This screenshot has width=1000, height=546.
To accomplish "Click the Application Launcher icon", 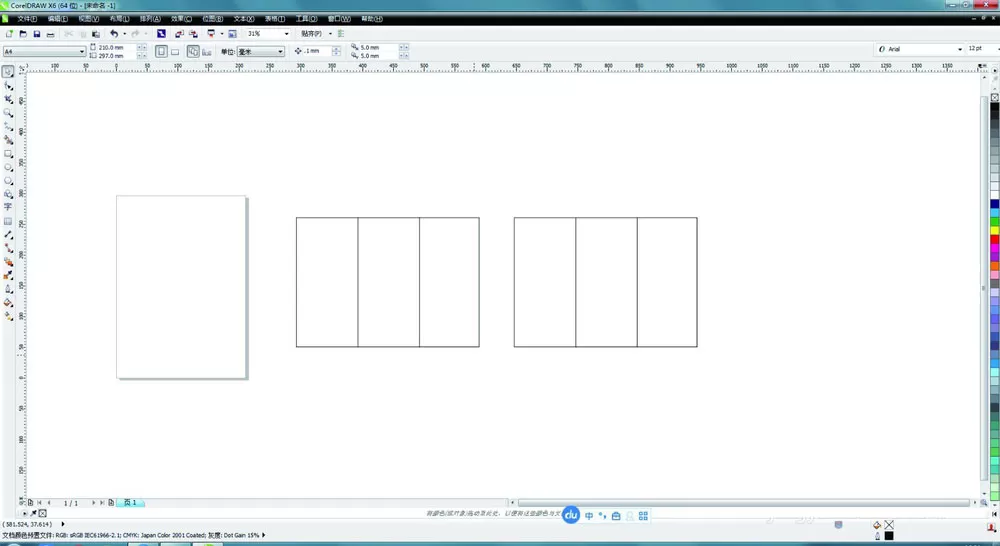I will 211,34.
